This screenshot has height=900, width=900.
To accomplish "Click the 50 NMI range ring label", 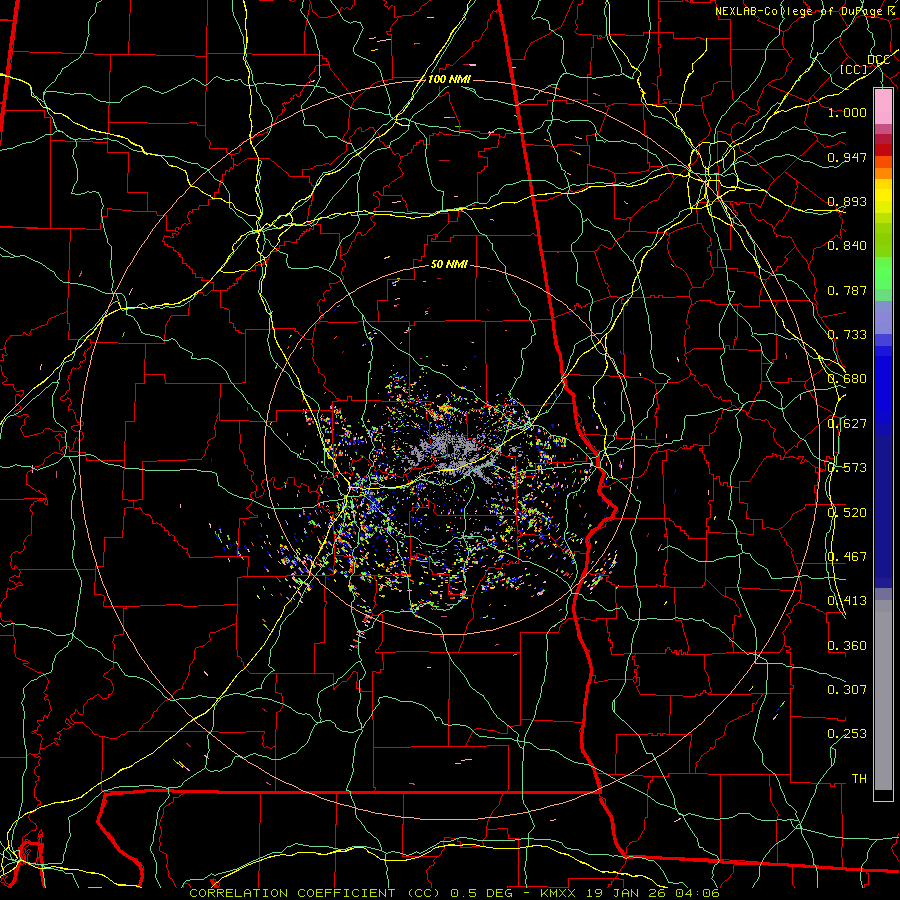I will pos(449,264).
